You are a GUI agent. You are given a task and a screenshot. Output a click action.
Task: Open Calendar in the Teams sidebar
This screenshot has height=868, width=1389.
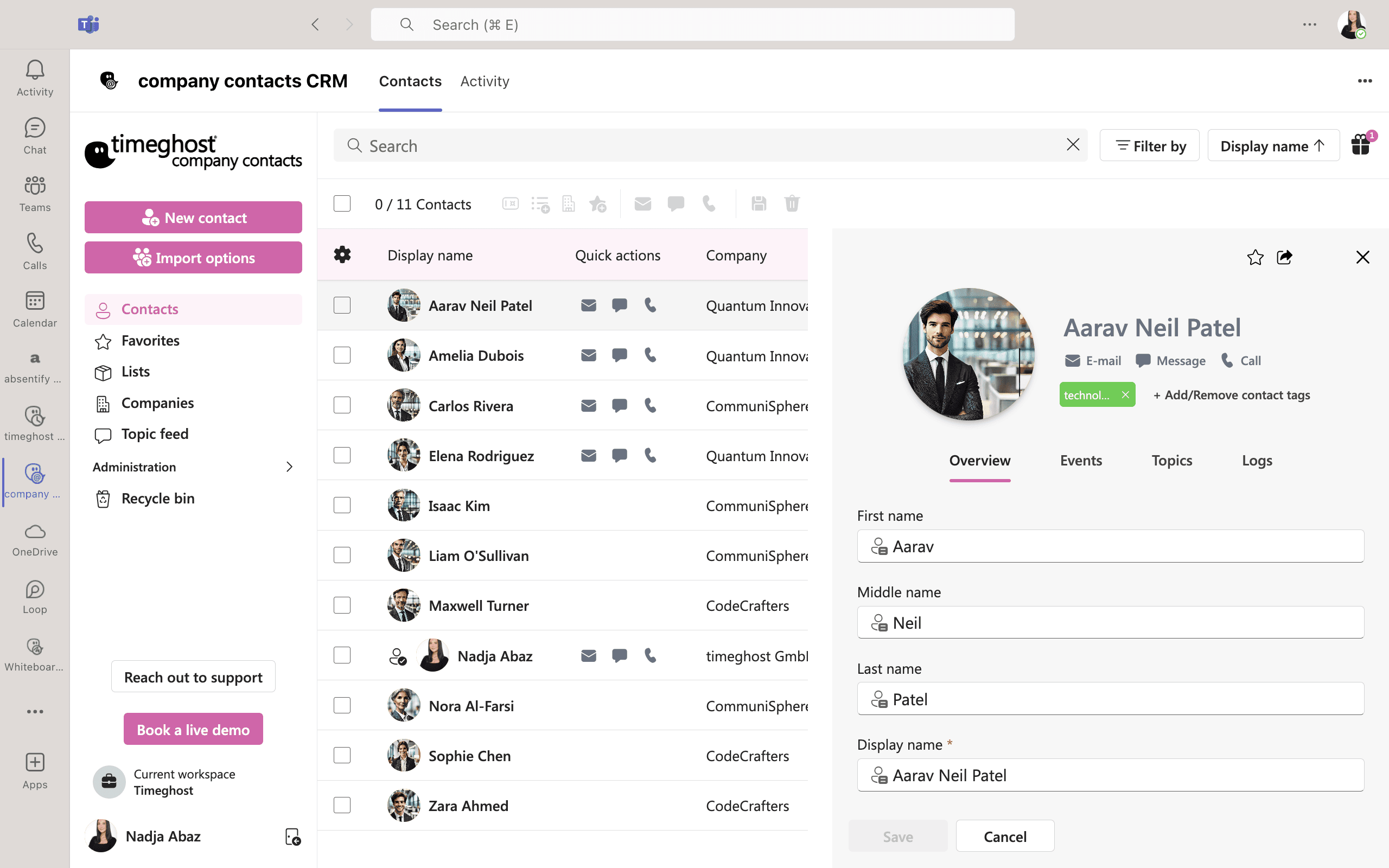pyautogui.click(x=34, y=309)
